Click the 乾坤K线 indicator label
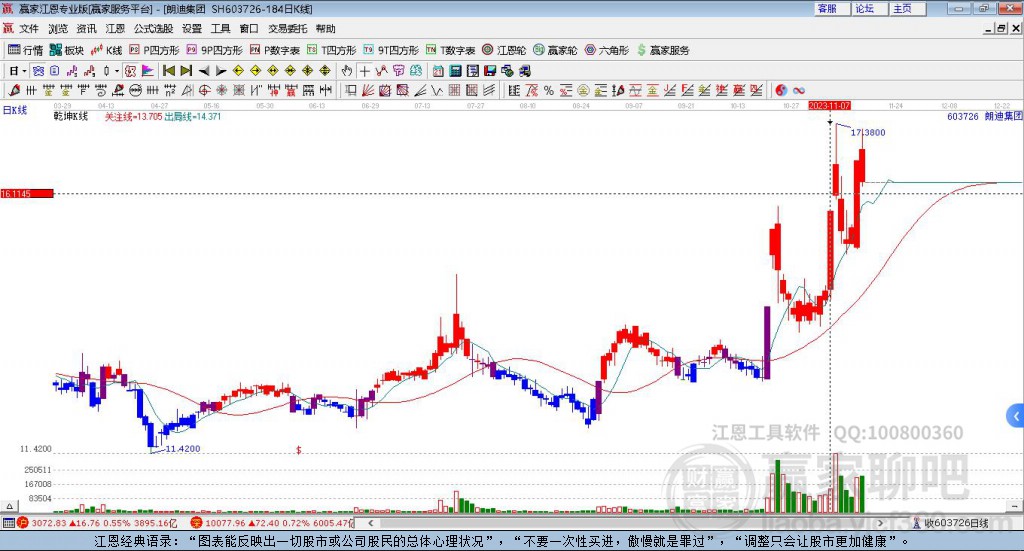This screenshot has height=551, width=1024. point(71,116)
